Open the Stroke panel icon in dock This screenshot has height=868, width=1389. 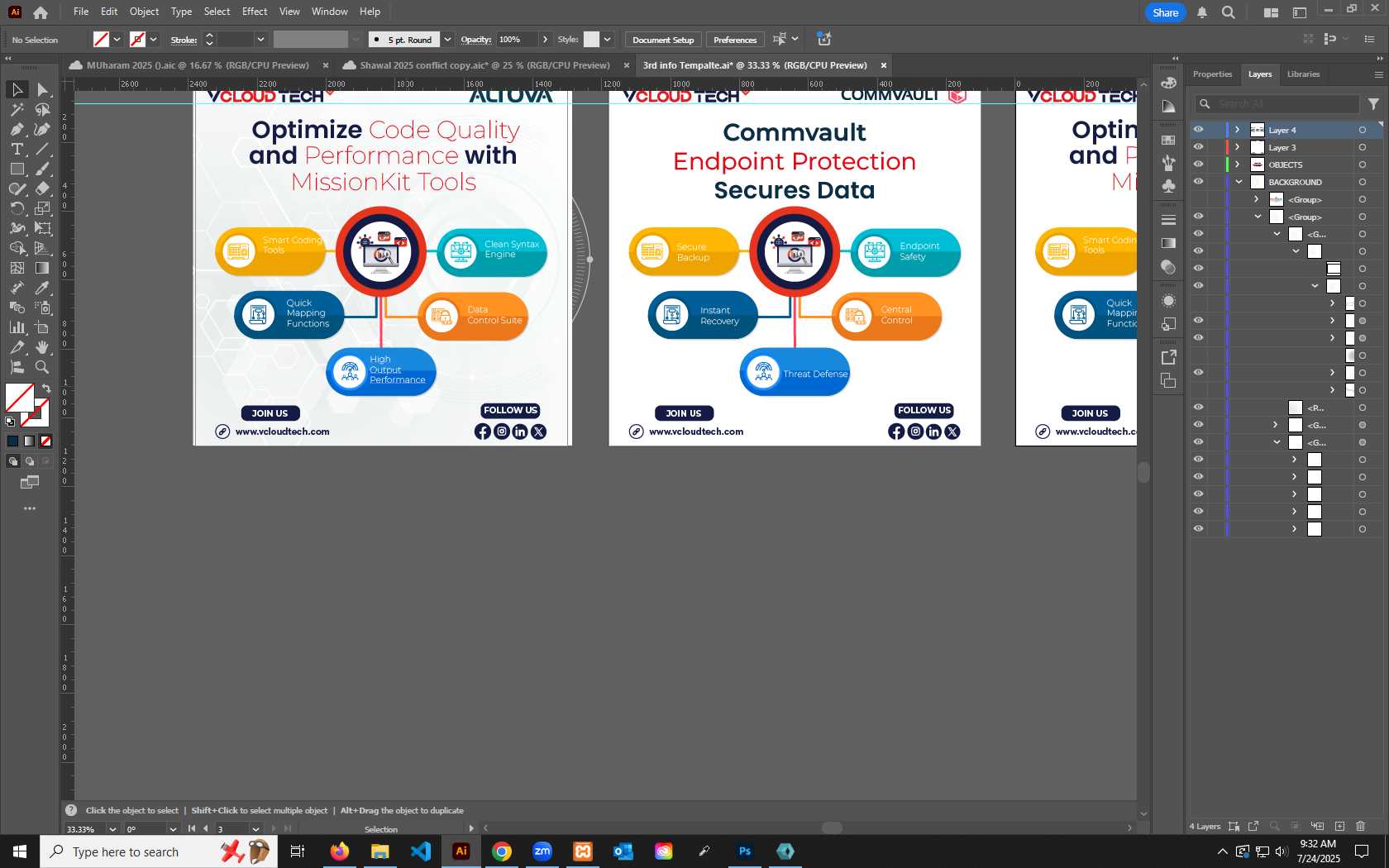[x=1168, y=220]
